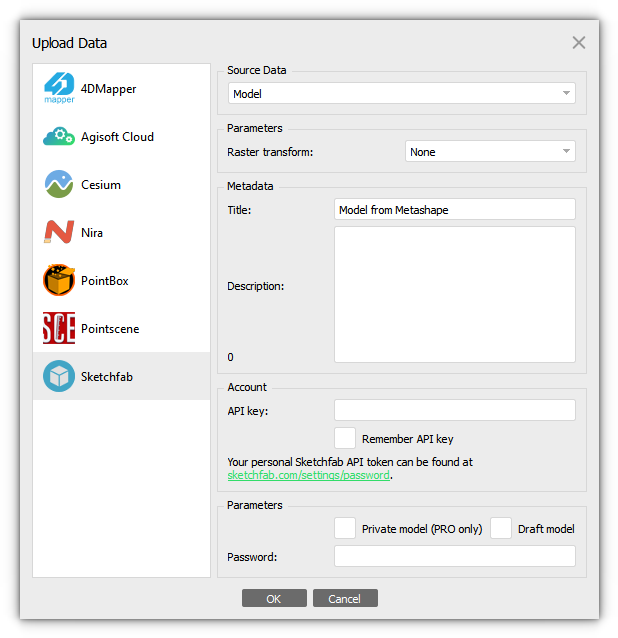Click the Cancel button
Image resolution: width=618 pixels, height=638 pixels.
pos(345,598)
